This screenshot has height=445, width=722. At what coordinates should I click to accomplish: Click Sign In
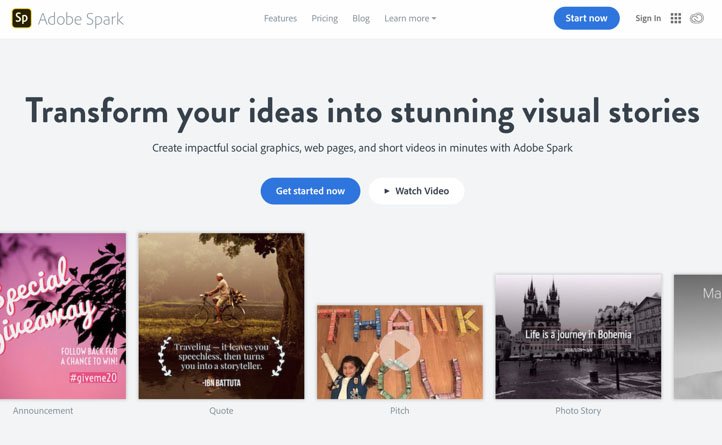[x=648, y=18]
